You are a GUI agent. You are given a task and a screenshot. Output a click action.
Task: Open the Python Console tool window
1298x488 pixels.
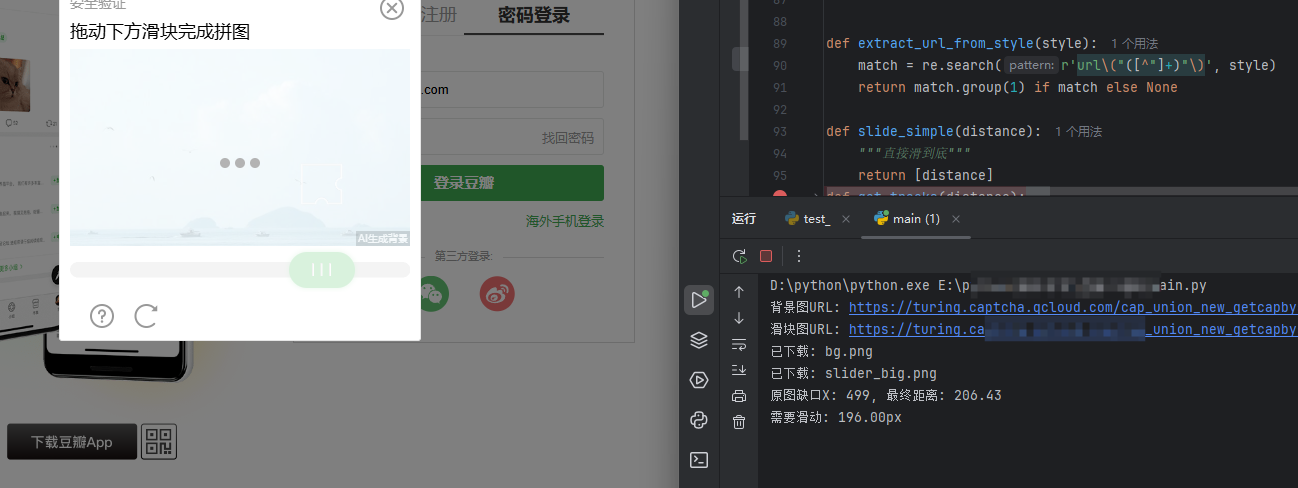click(x=699, y=420)
